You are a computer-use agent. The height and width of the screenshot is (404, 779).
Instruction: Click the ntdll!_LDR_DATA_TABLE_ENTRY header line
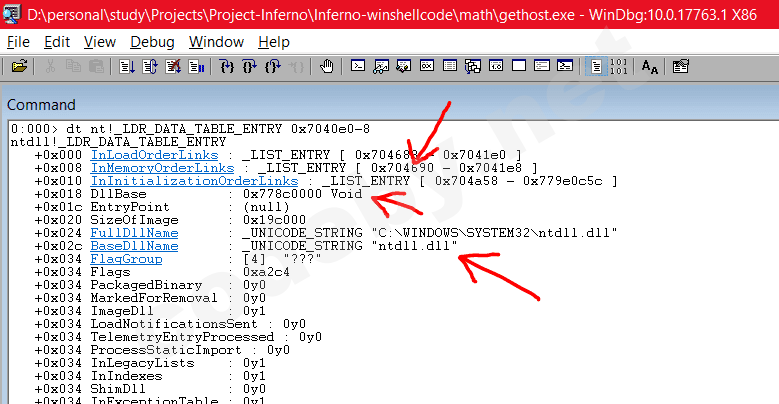pos(118,142)
